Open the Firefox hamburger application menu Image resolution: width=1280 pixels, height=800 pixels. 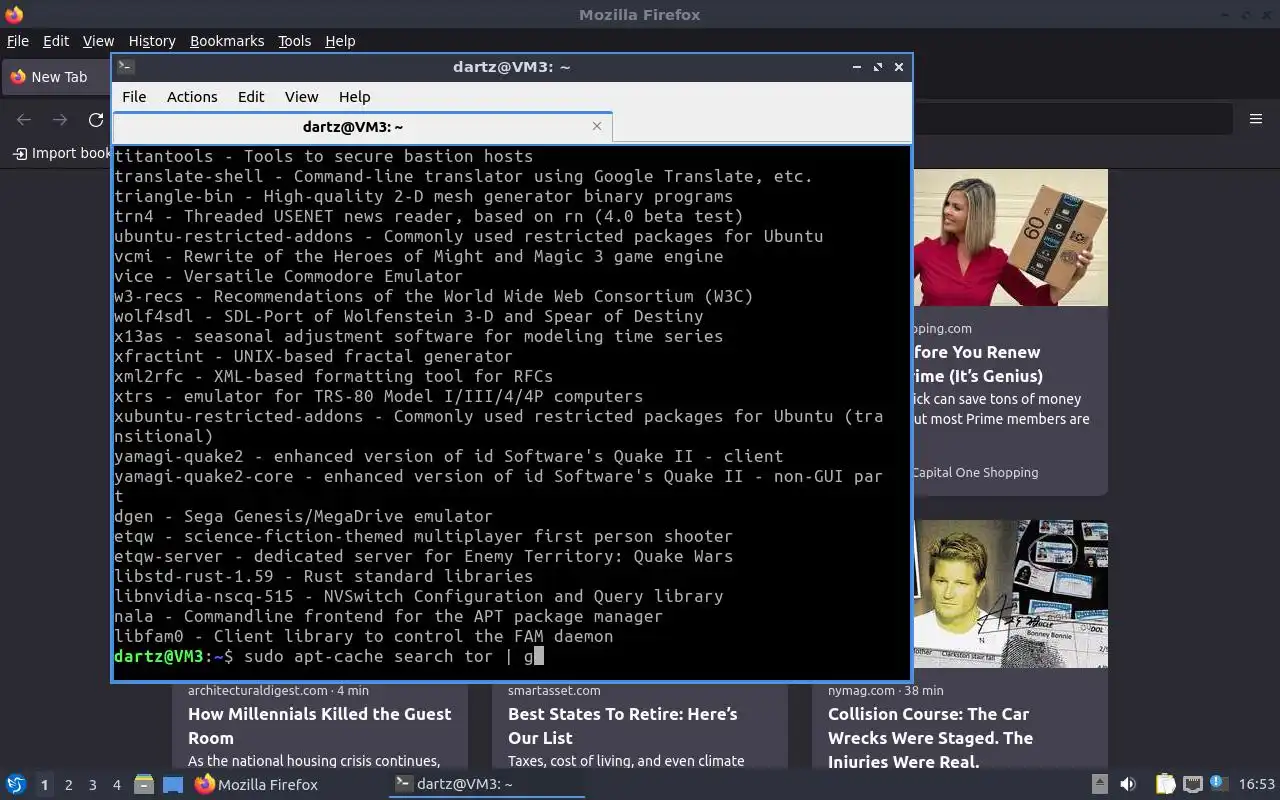coord(1256,119)
